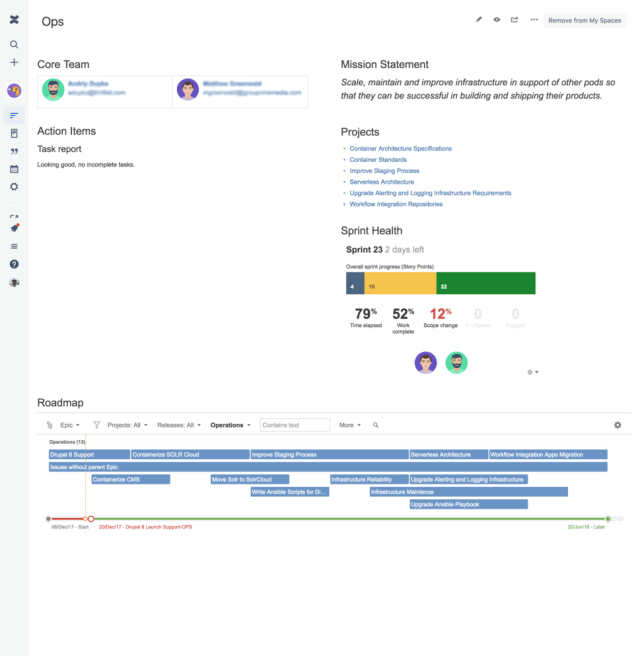This screenshot has width=640, height=660.
Task: Open the user profile avatar in sidebar
Action: click(x=14, y=282)
